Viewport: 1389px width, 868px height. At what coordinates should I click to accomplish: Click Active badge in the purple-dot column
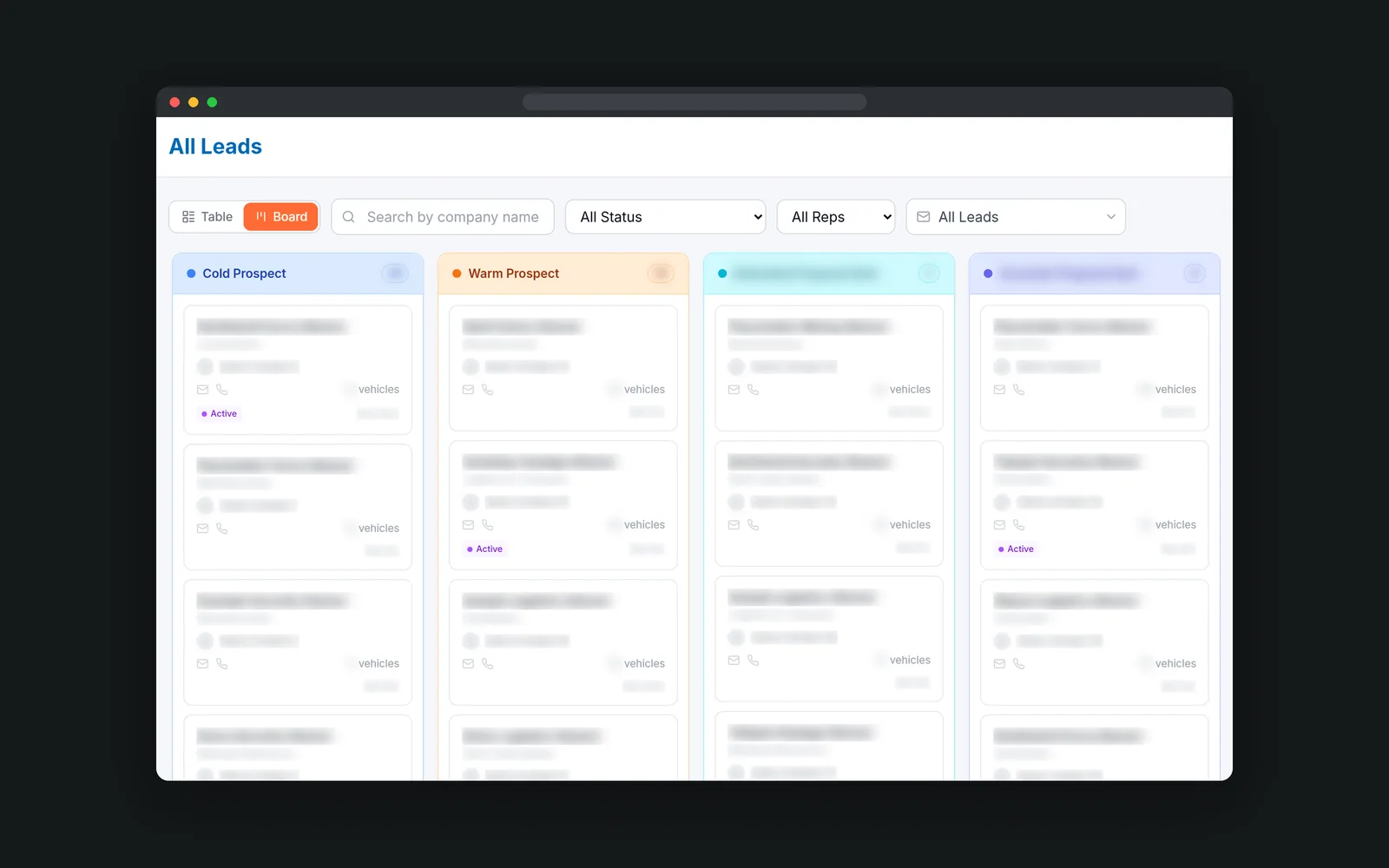[x=1016, y=549]
